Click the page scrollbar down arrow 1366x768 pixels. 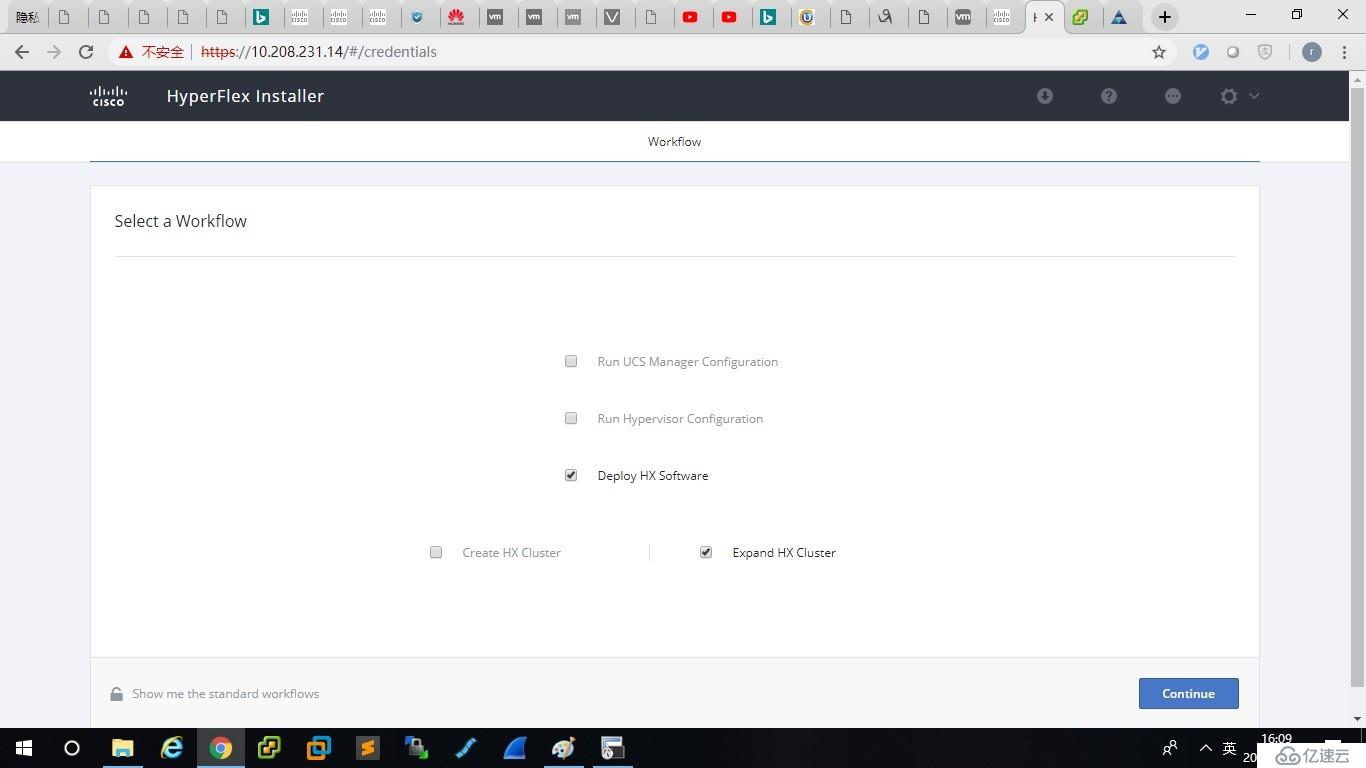tap(1357, 719)
